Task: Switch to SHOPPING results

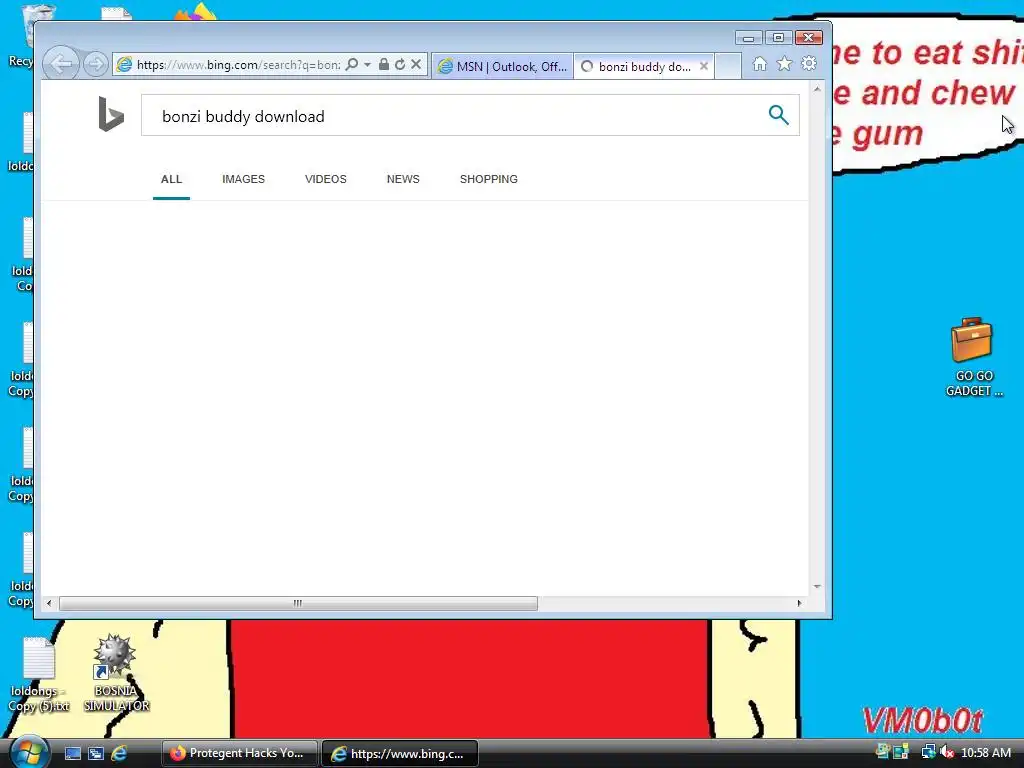Action: coord(488,179)
